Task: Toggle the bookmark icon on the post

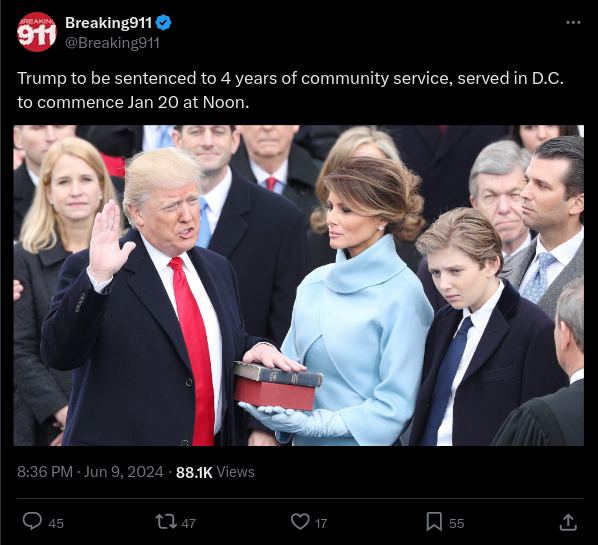Action: click(434, 521)
